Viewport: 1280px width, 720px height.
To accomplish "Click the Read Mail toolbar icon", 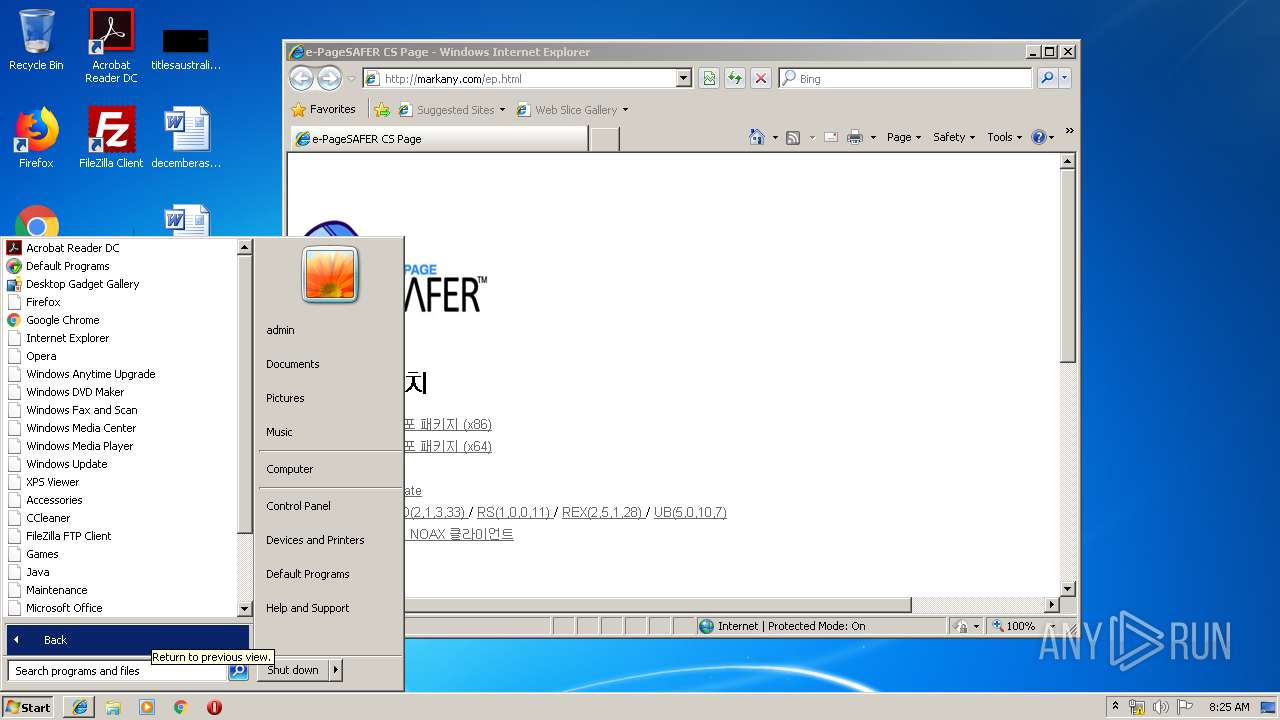I will (830, 137).
